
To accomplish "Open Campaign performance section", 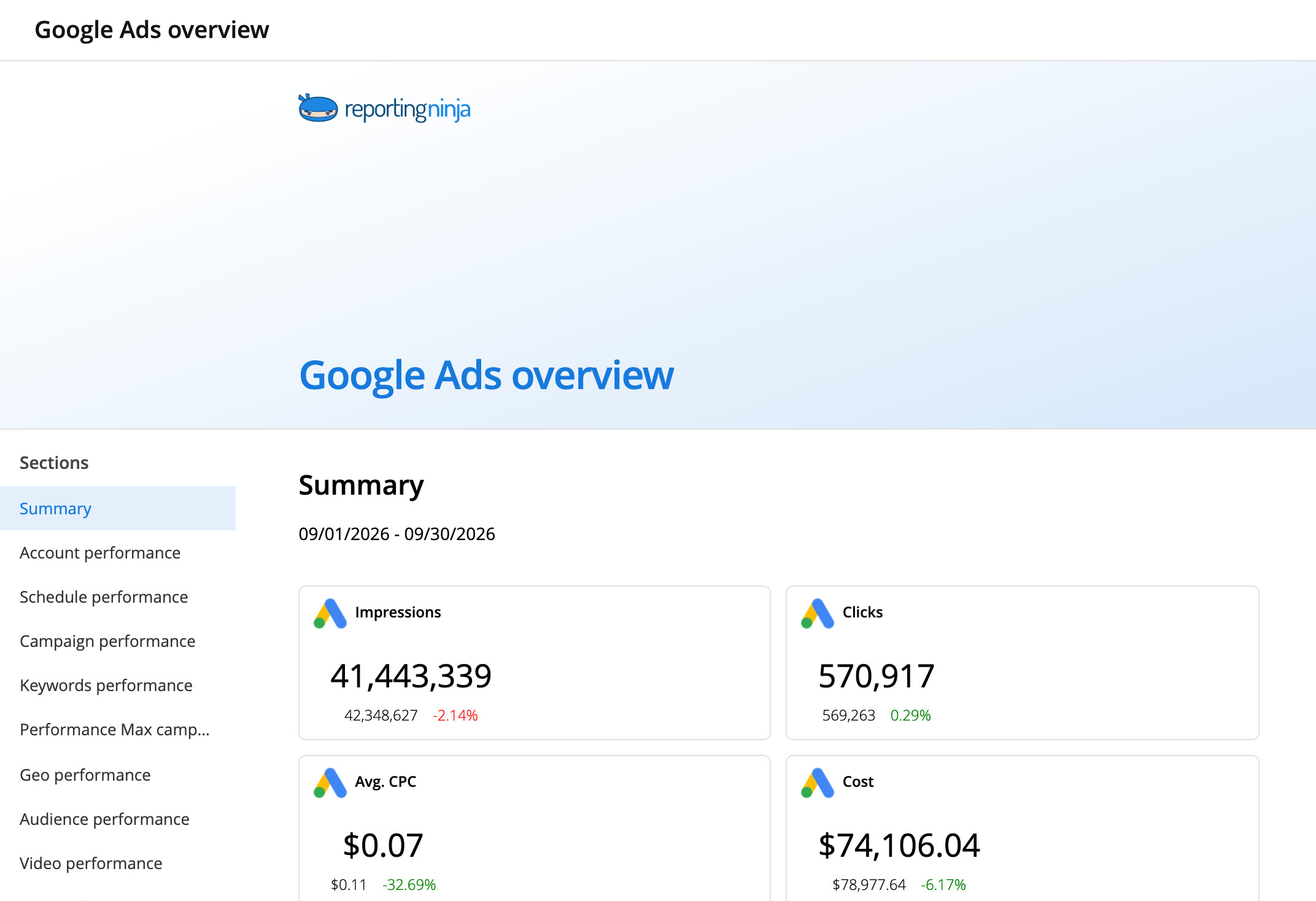I will (118, 641).
